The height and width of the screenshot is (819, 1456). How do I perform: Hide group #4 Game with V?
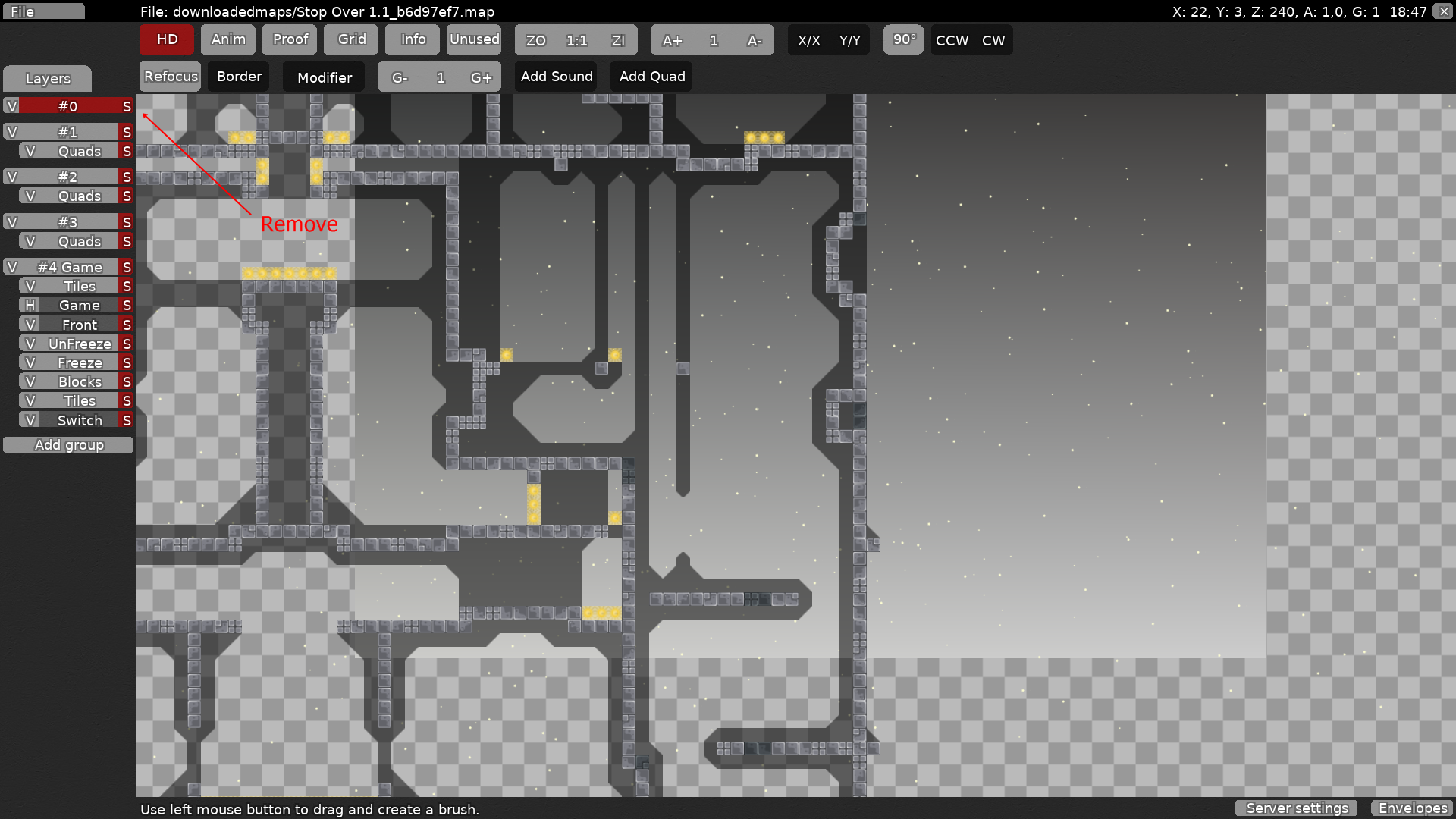(x=12, y=267)
